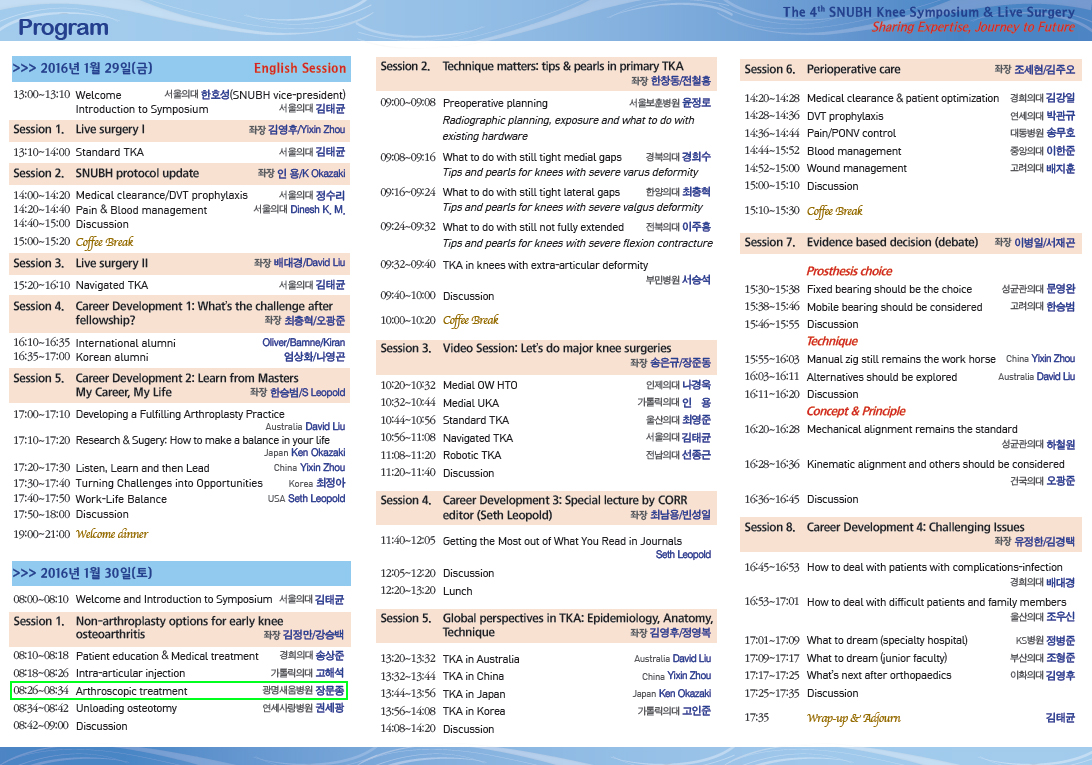Click Seth Leopold under Getting the Most

(683, 555)
